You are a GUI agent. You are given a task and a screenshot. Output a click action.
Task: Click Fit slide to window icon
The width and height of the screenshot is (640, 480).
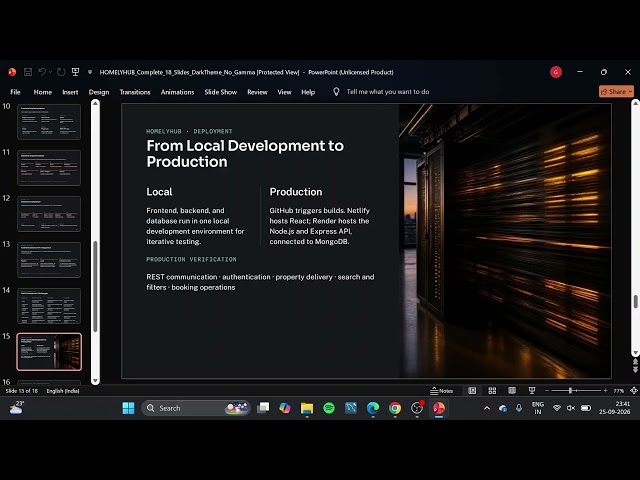tap(633, 391)
